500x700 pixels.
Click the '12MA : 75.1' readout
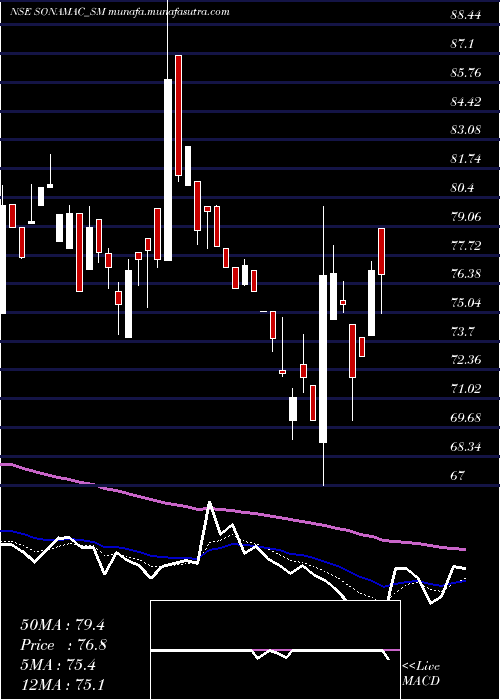(x=62, y=684)
